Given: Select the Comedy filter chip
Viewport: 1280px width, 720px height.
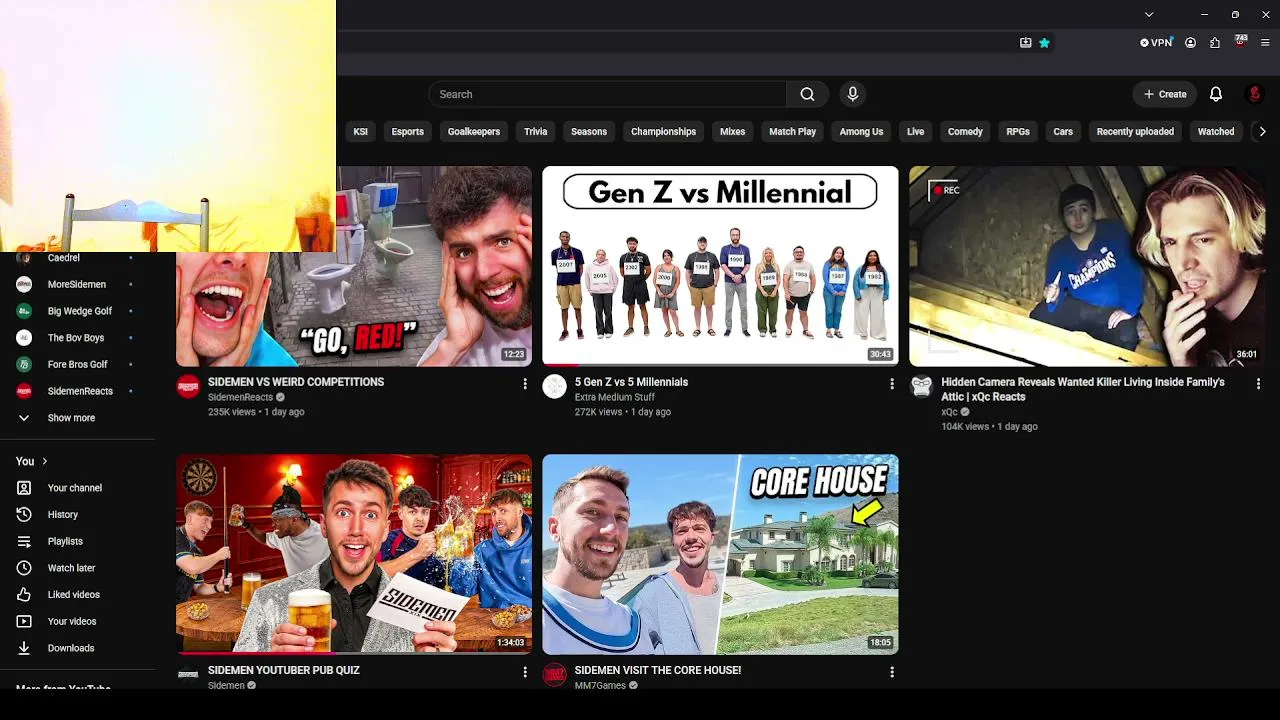Looking at the screenshot, I should 965,131.
